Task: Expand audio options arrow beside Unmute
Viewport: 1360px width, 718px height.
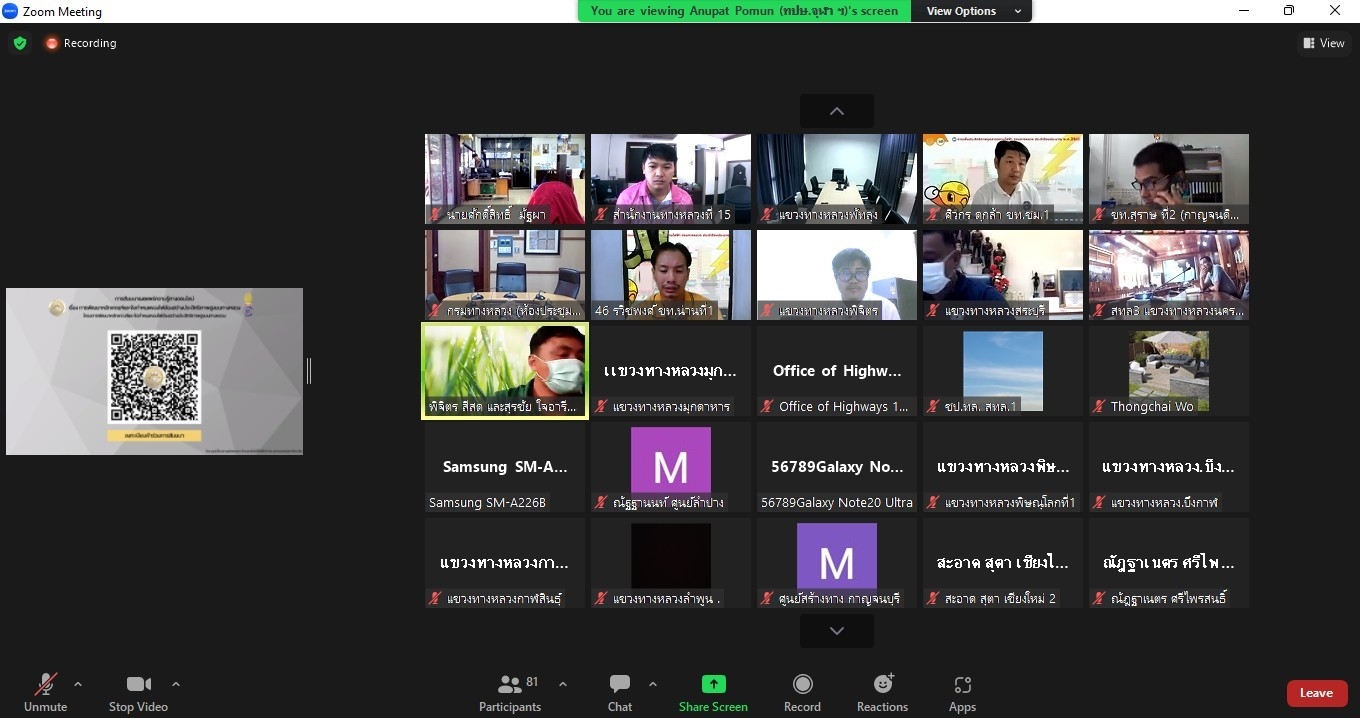Action: point(78,685)
